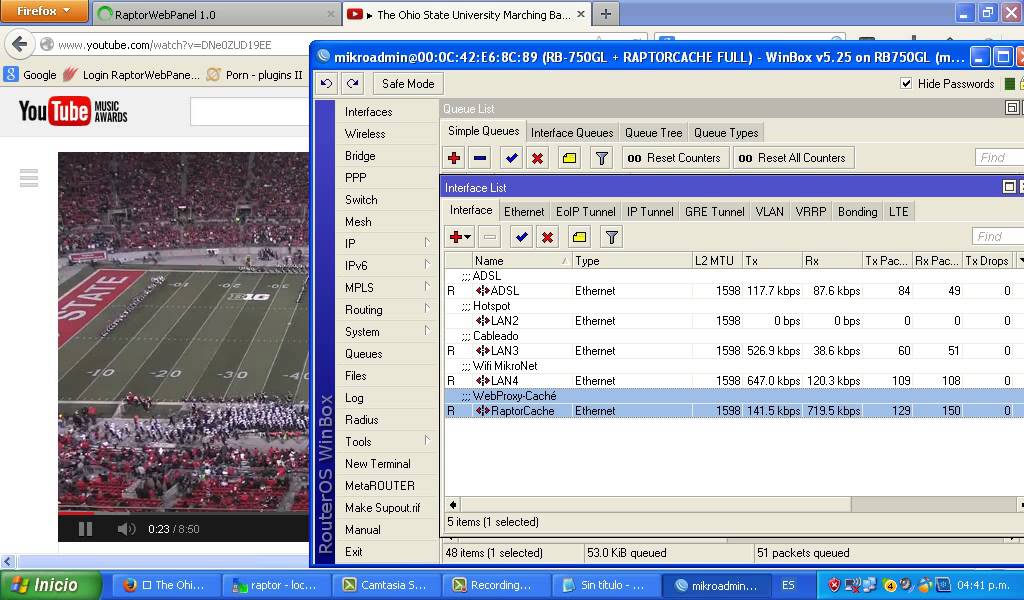
Task: Click Reset Counters button
Action: pyautogui.click(x=674, y=158)
